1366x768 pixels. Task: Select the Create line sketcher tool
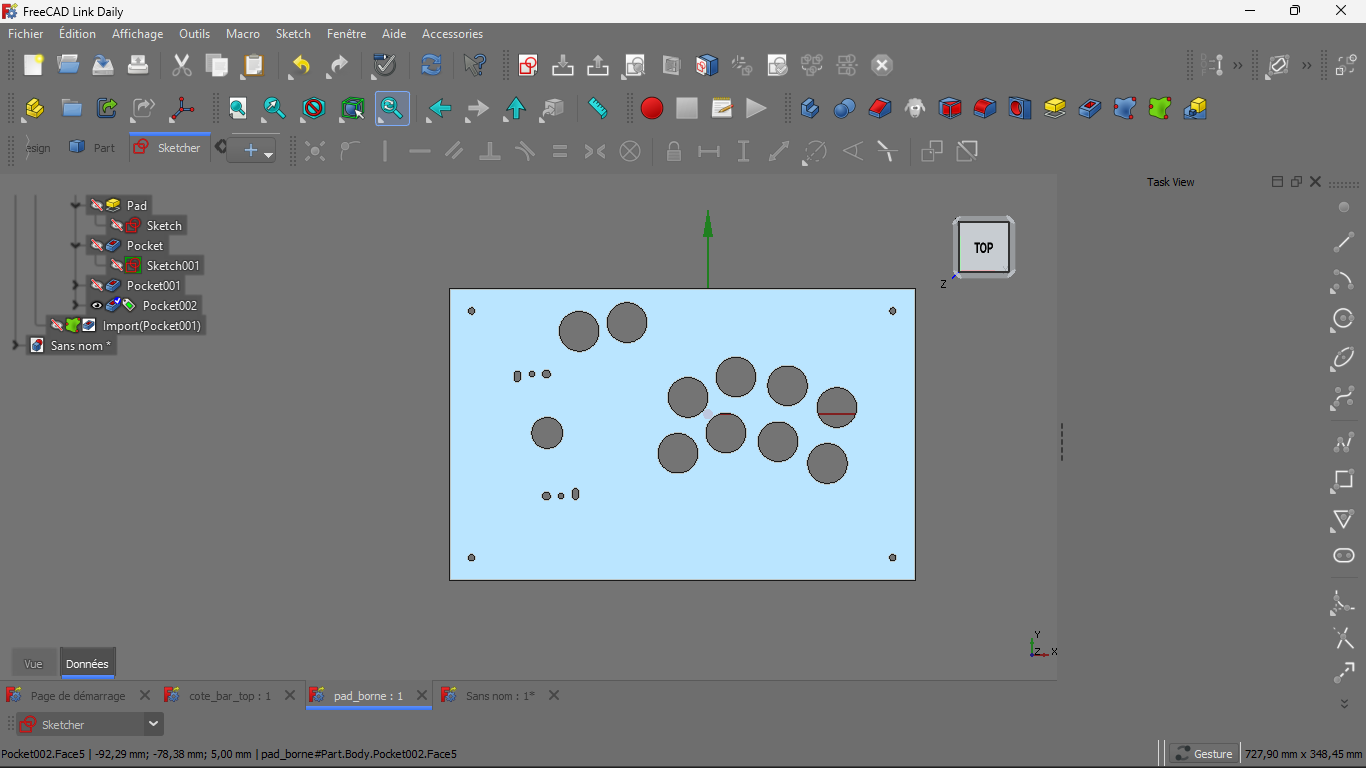click(x=1344, y=243)
